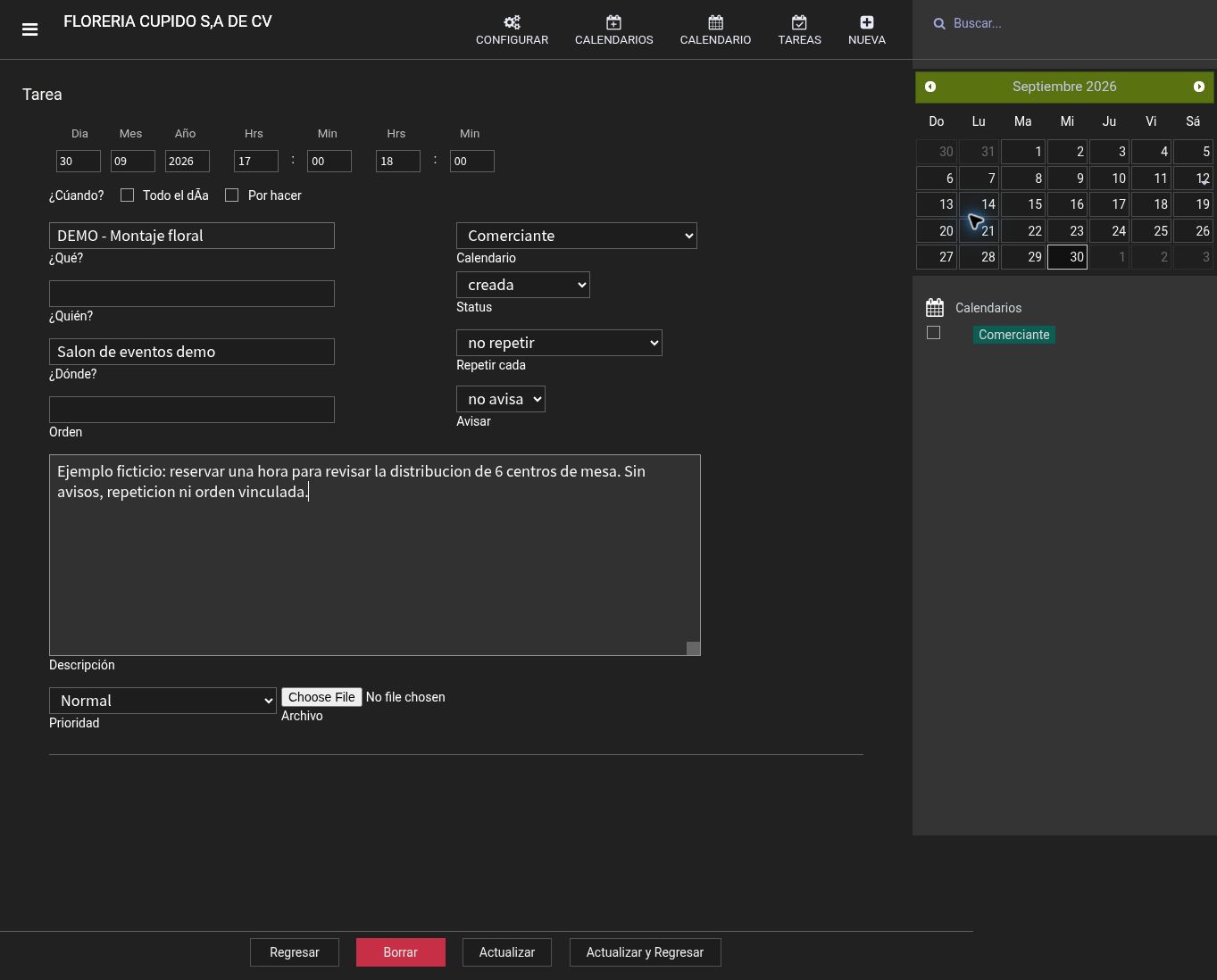This screenshot has width=1217, height=980.
Task: Open the Prioridad Normal dropdown
Action: [163, 701]
